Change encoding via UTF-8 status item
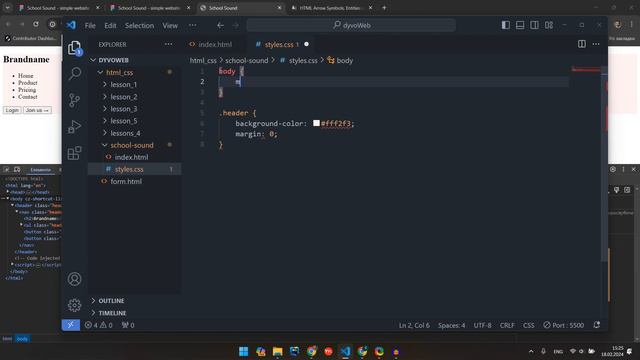The image size is (640, 360). click(482, 325)
